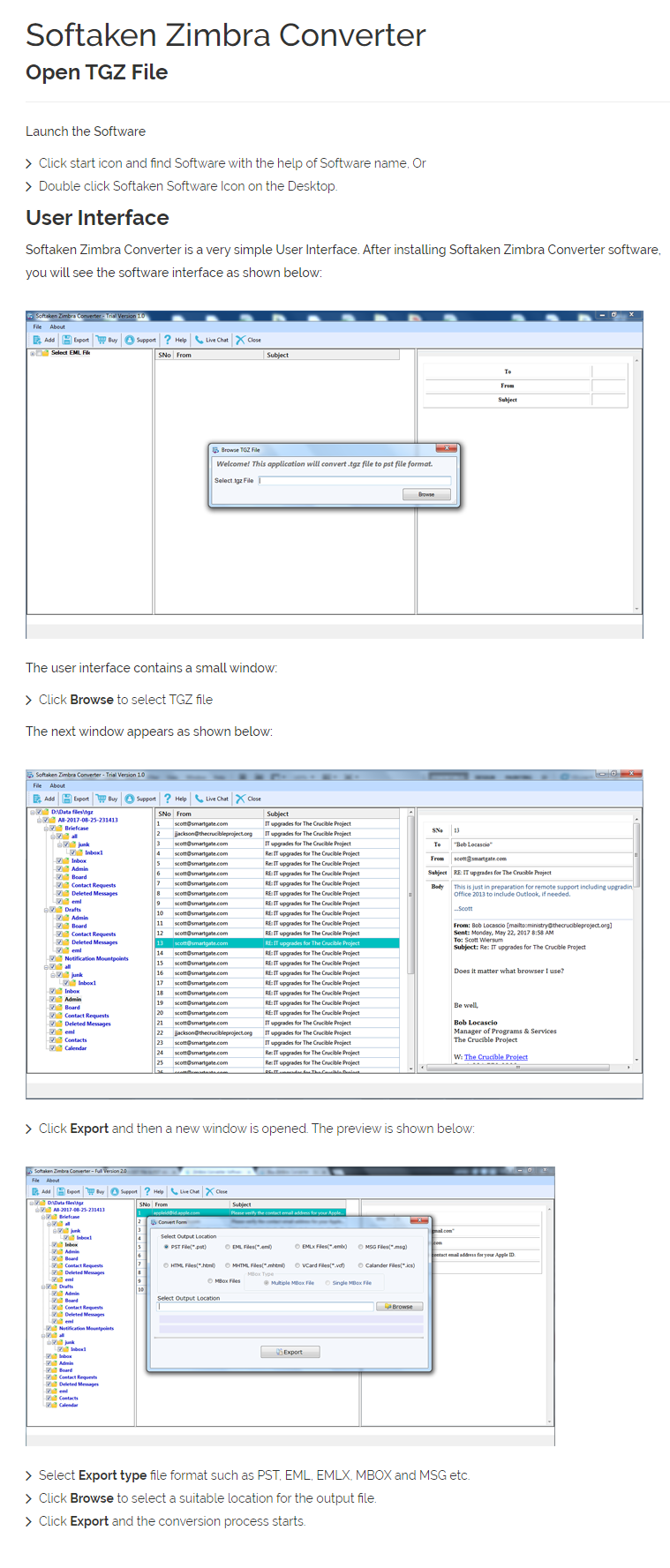670x1568 pixels.
Task: Select VCard Files(*.vcf) radio button
Action: point(297,1265)
